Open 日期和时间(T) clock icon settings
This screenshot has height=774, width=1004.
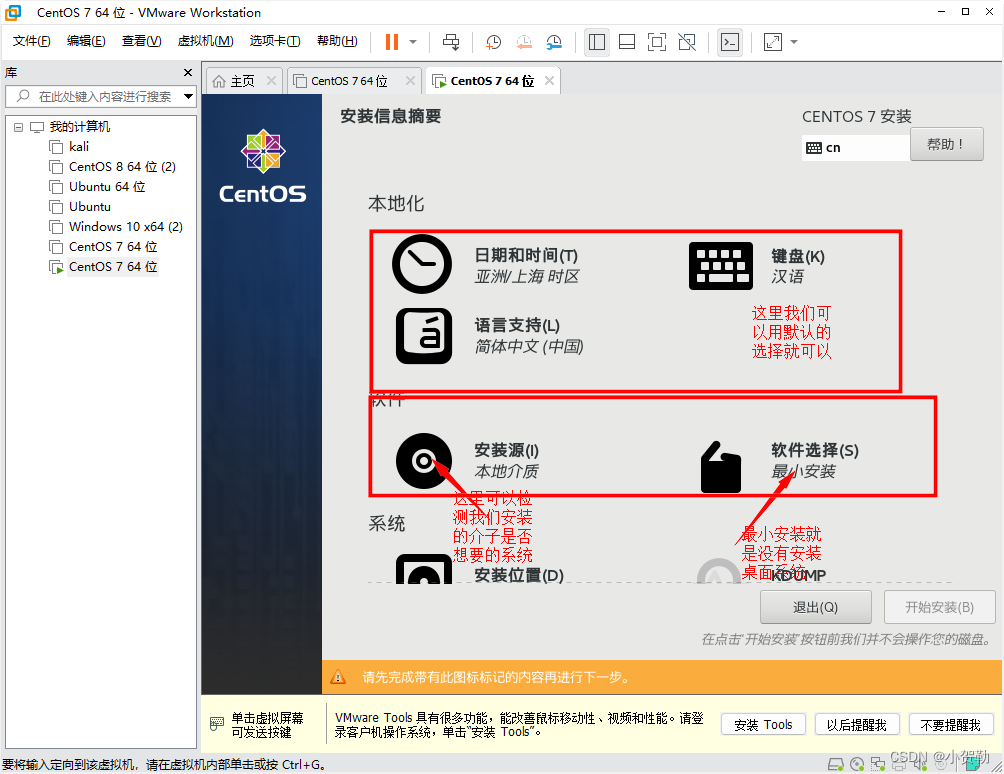coord(422,264)
